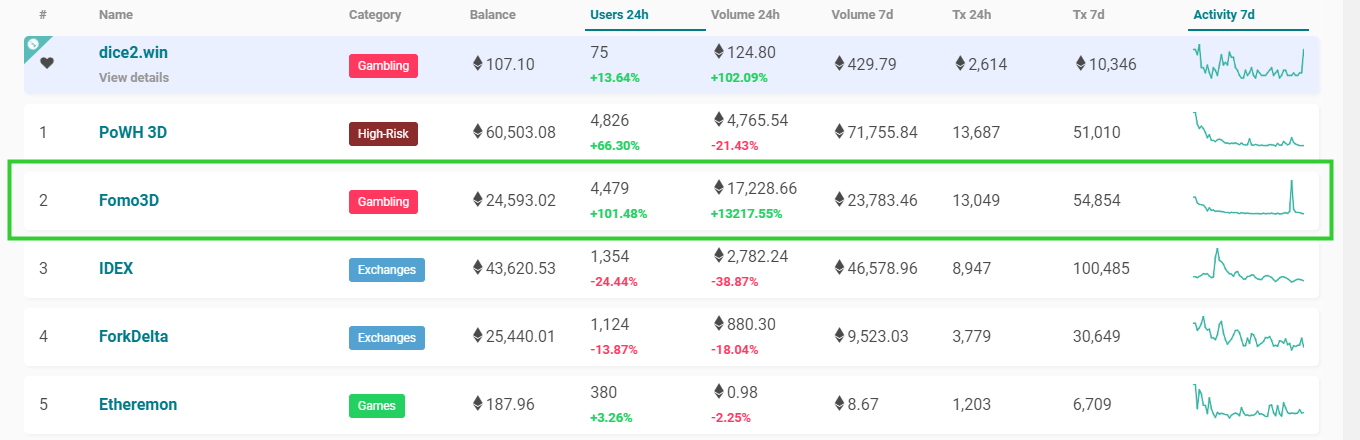This screenshot has height=440, width=1360.
Task: Sort by Volume 24h column header
Action: [745, 15]
